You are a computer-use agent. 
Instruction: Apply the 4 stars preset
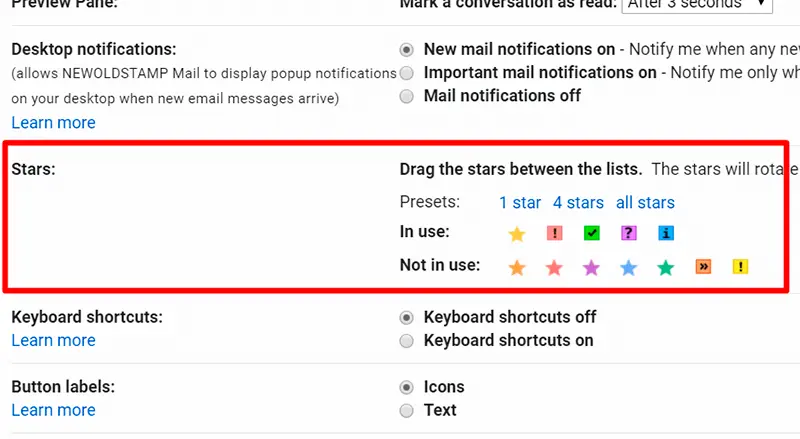coord(578,203)
